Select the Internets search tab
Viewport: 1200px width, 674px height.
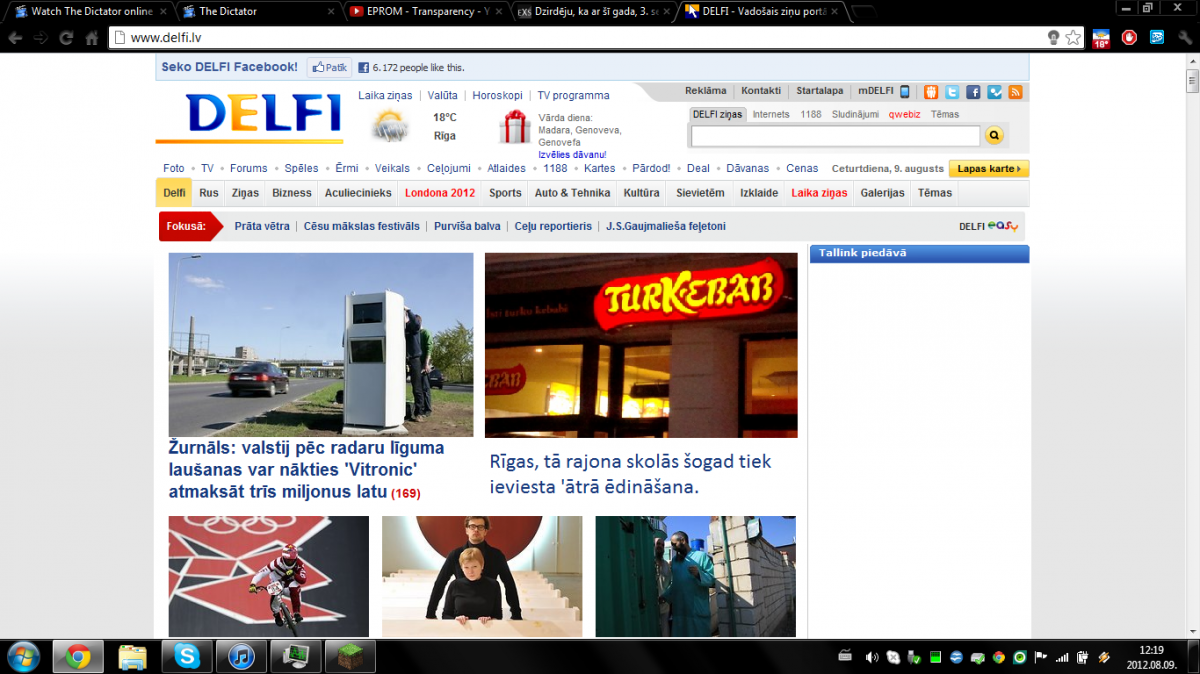click(x=771, y=114)
